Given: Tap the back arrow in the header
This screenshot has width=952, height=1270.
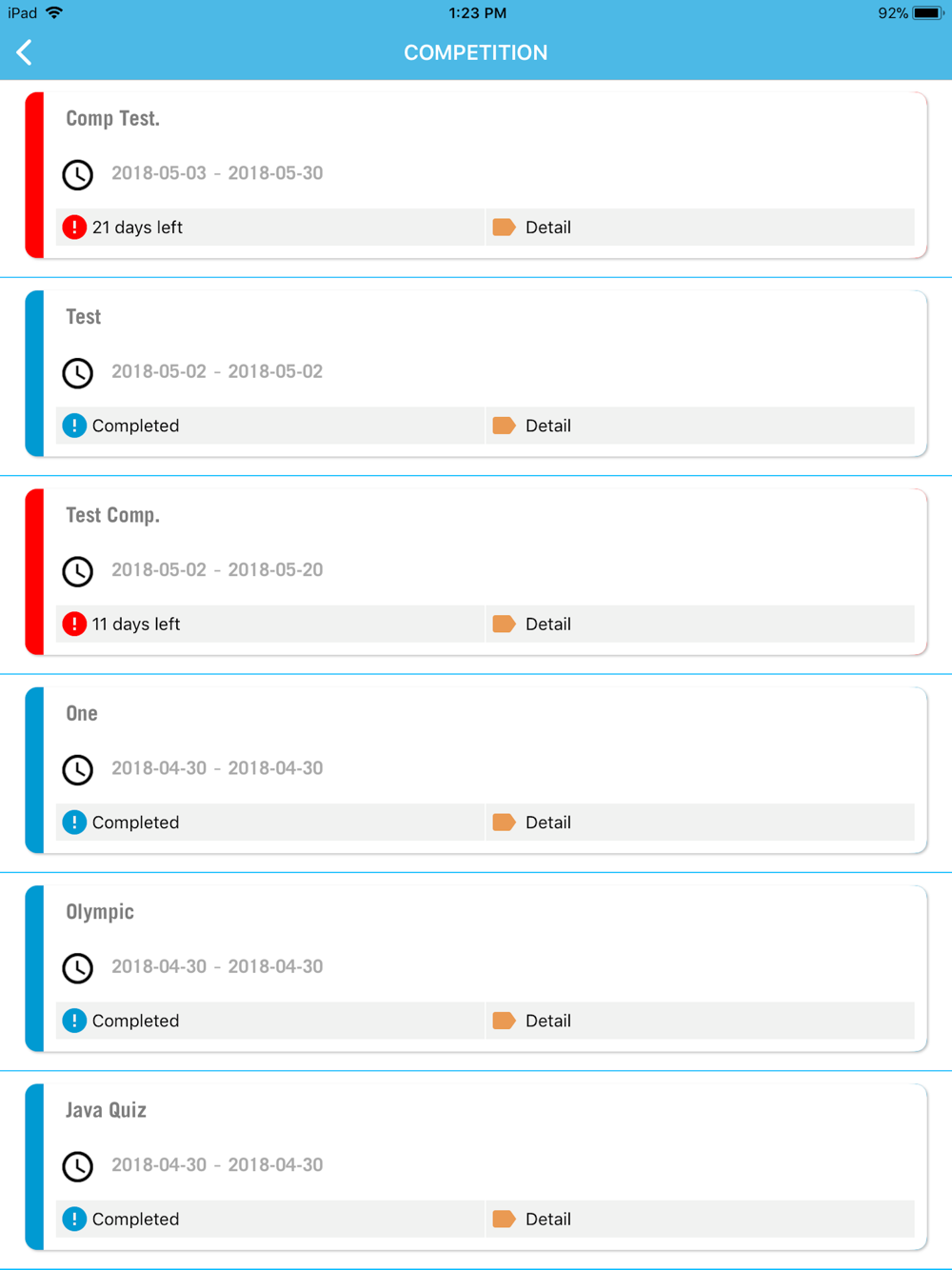Looking at the screenshot, I should tap(25, 52).
